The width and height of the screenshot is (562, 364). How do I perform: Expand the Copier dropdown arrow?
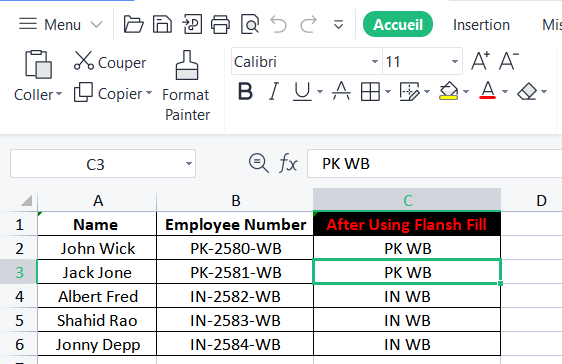149,93
